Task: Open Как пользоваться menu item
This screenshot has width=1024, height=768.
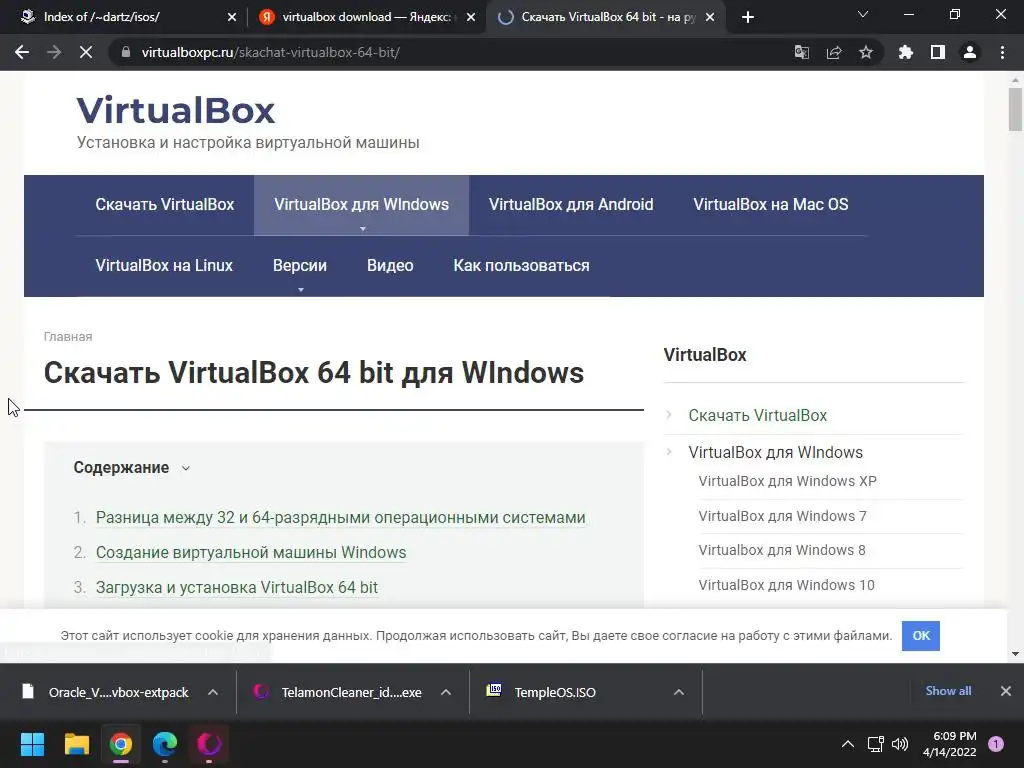Action: coord(521,266)
